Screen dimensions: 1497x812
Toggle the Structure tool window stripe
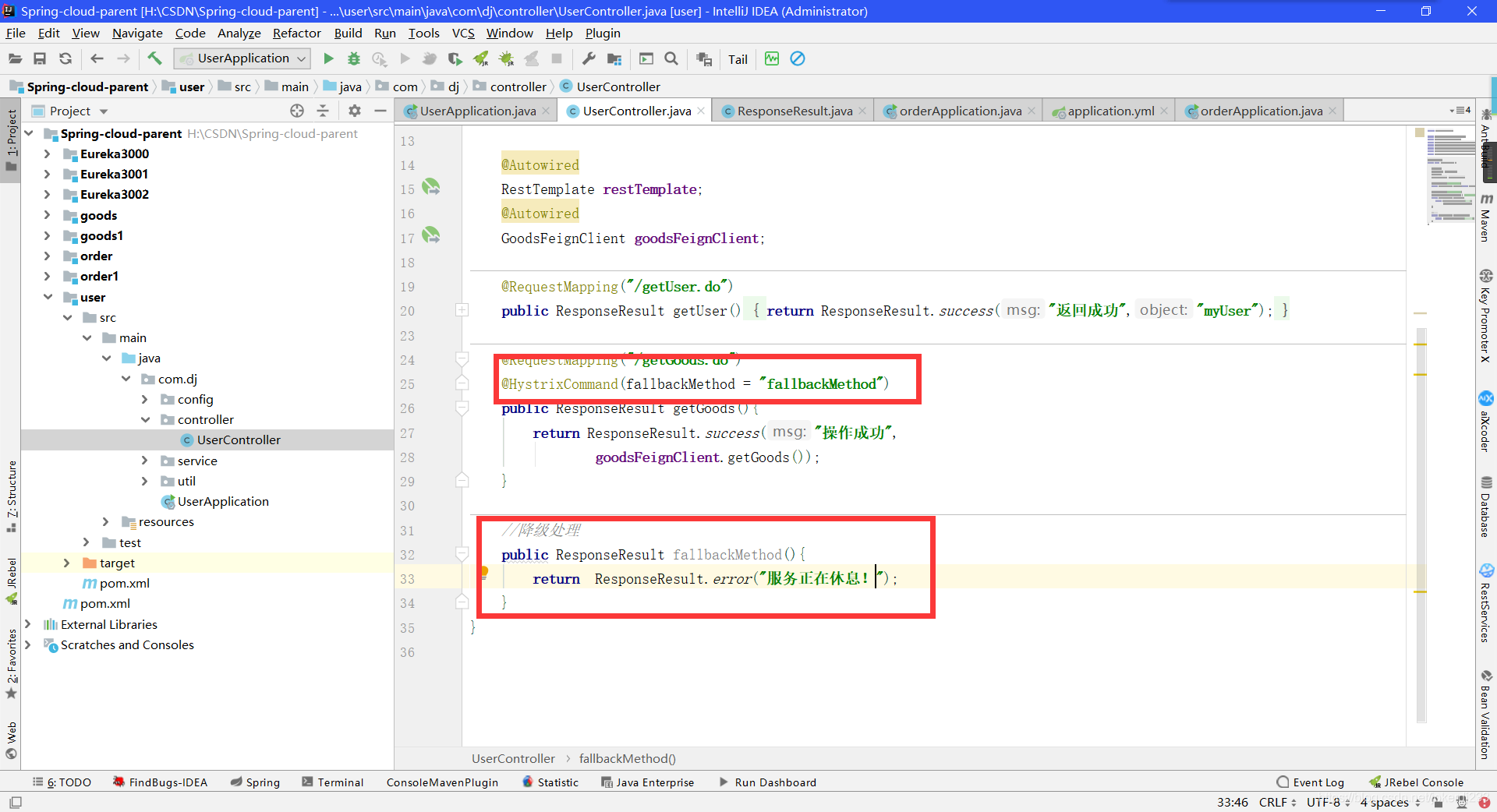tap(11, 496)
